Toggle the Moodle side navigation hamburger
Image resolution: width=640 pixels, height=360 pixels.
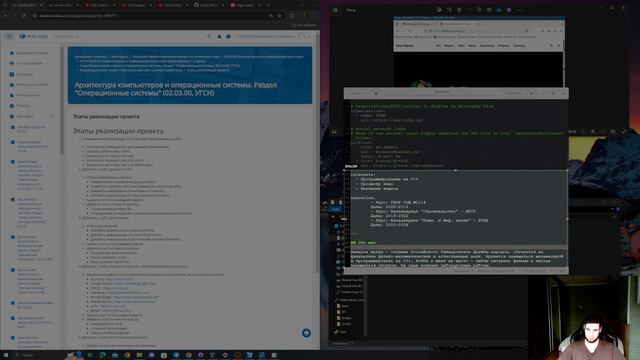click(x=9, y=36)
